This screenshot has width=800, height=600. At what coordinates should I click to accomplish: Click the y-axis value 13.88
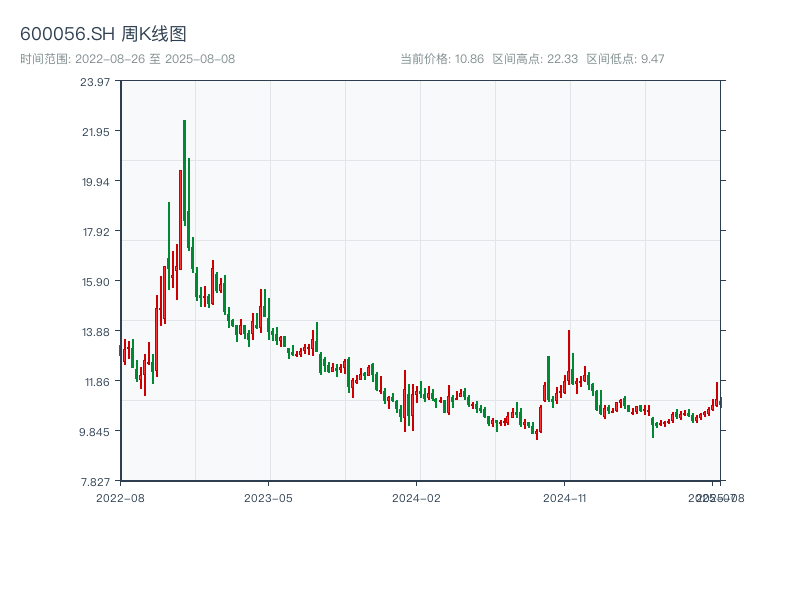(96, 332)
